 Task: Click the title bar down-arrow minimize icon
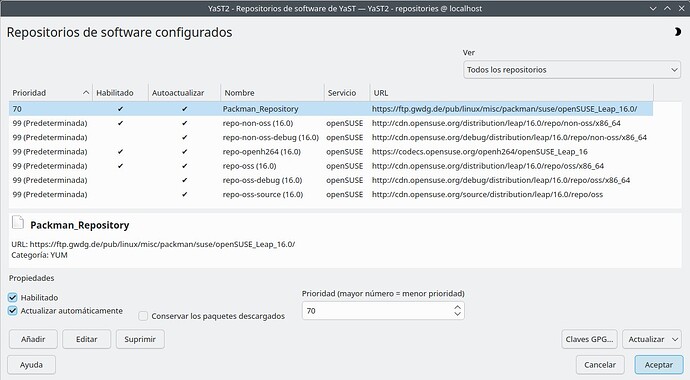(x=653, y=8)
